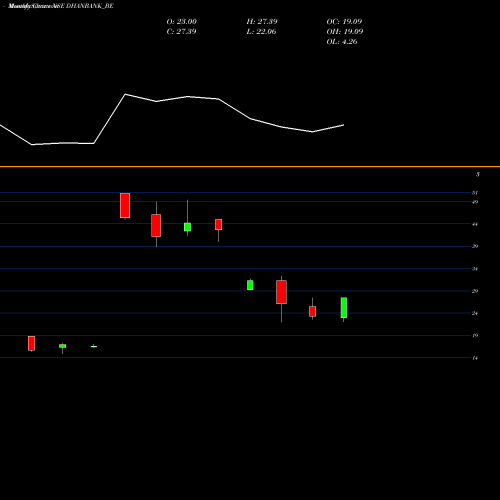Click the 'OH: 19.09' reading
This screenshot has height=500, width=500.
[345, 32]
